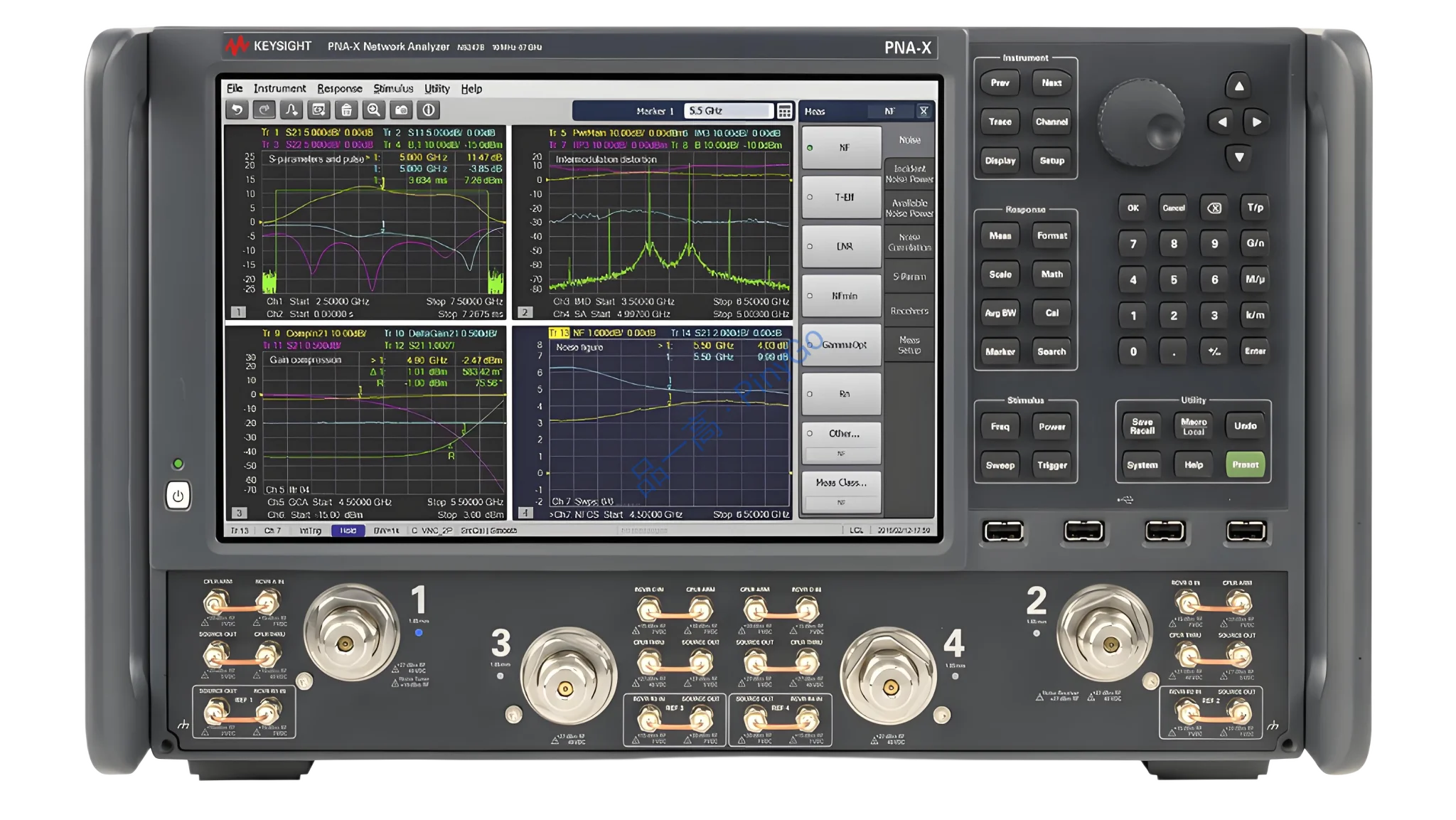1456x820 pixels.
Task: Tap the right arrow navigation key
Action: point(1257,122)
